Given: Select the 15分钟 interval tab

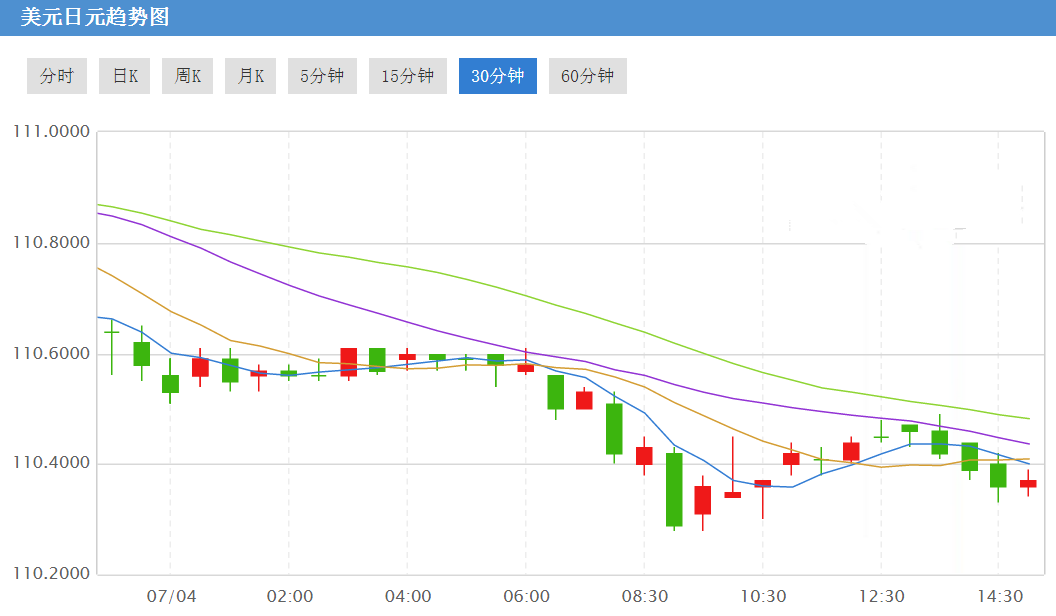Looking at the screenshot, I should (x=407, y=76).
